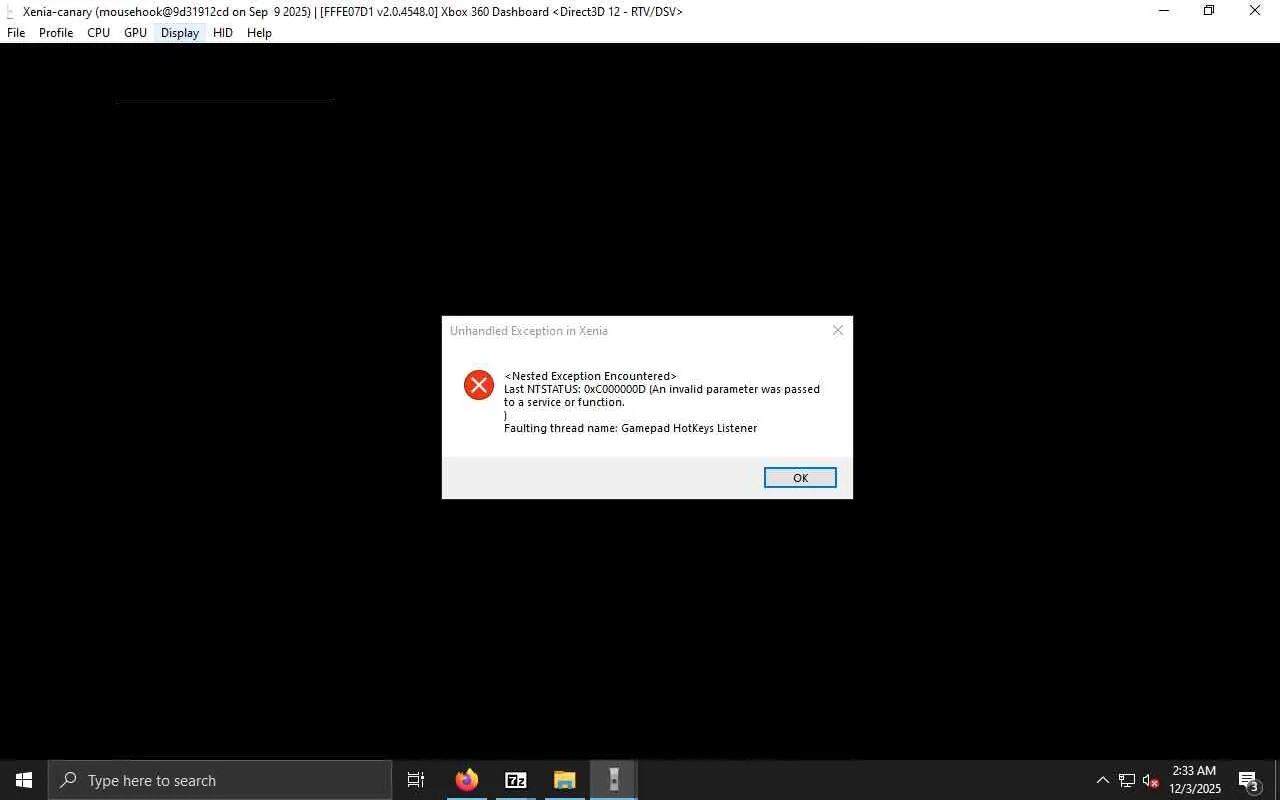The width and height of the screenshot is (1280, 800).
Task: Show hidden system tray icons
Action: 1102,780
